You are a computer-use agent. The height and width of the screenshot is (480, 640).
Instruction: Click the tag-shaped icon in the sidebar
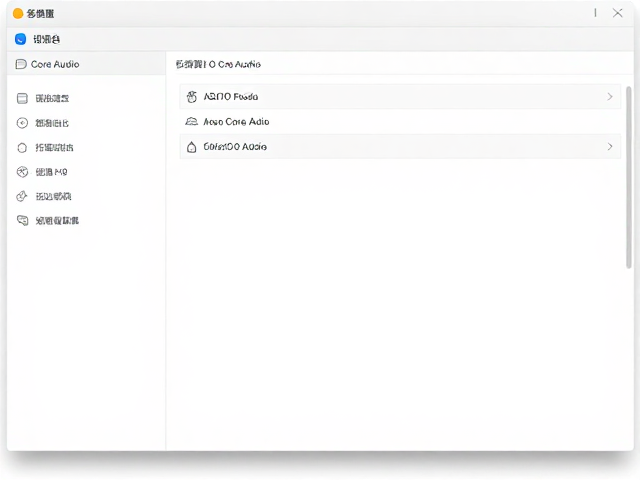pyautogui.click(x=22, y=196)
